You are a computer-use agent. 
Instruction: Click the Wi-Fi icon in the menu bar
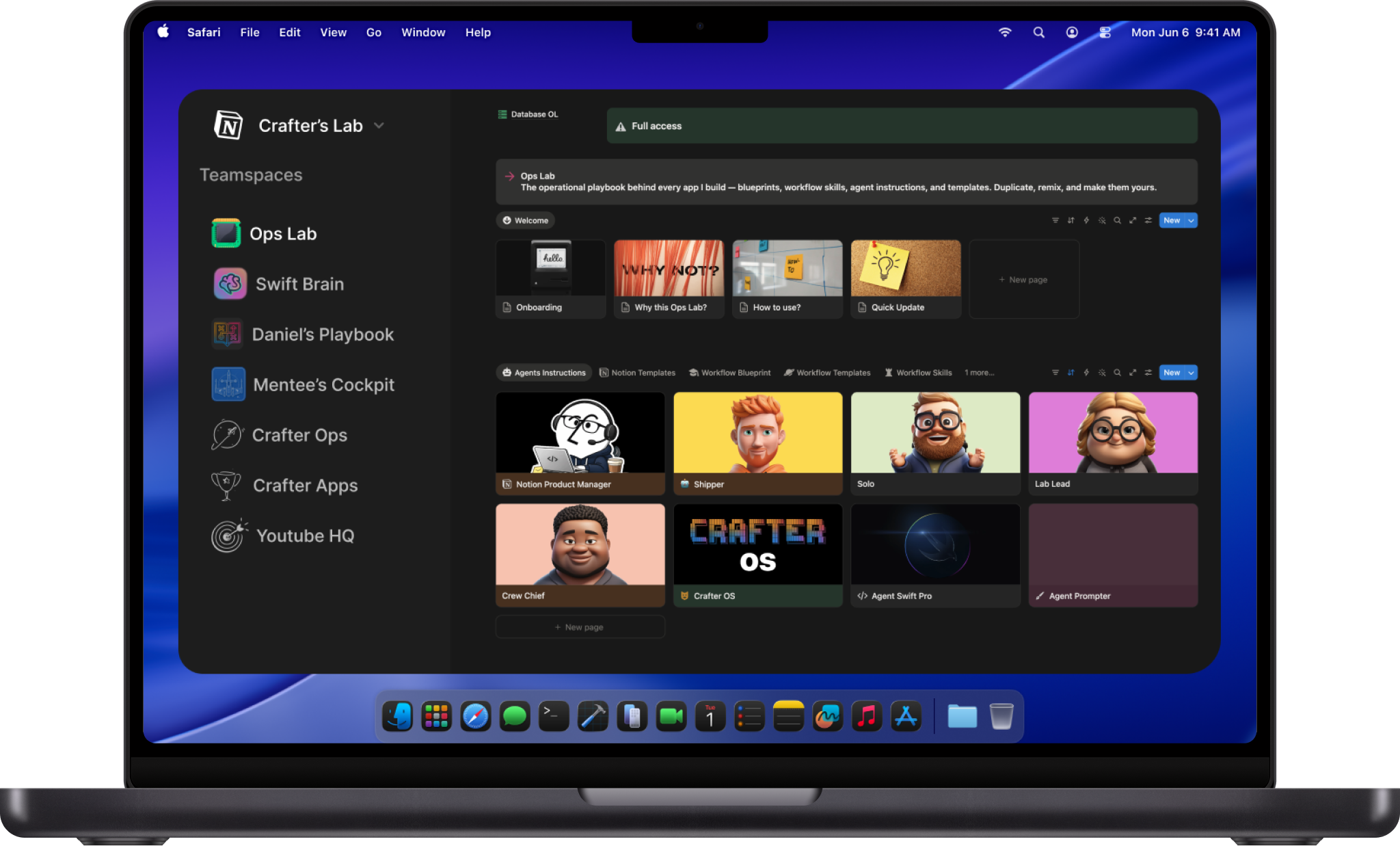1005,32
